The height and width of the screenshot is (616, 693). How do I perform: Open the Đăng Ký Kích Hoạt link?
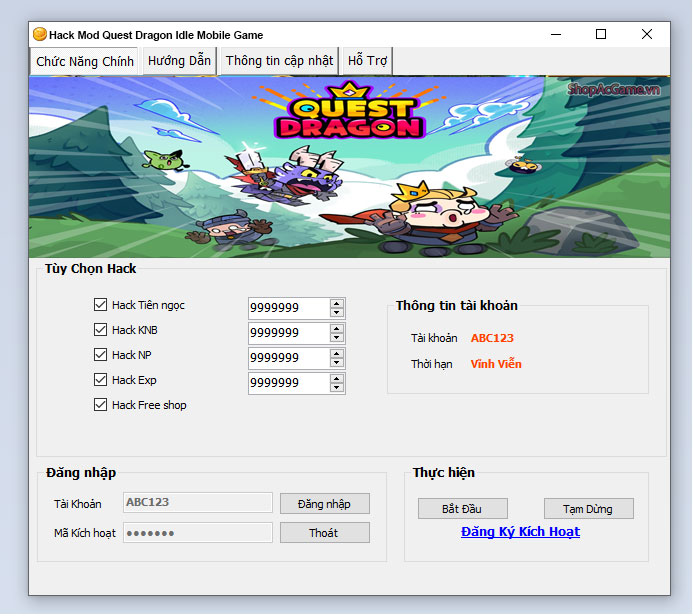click(520, 532)
